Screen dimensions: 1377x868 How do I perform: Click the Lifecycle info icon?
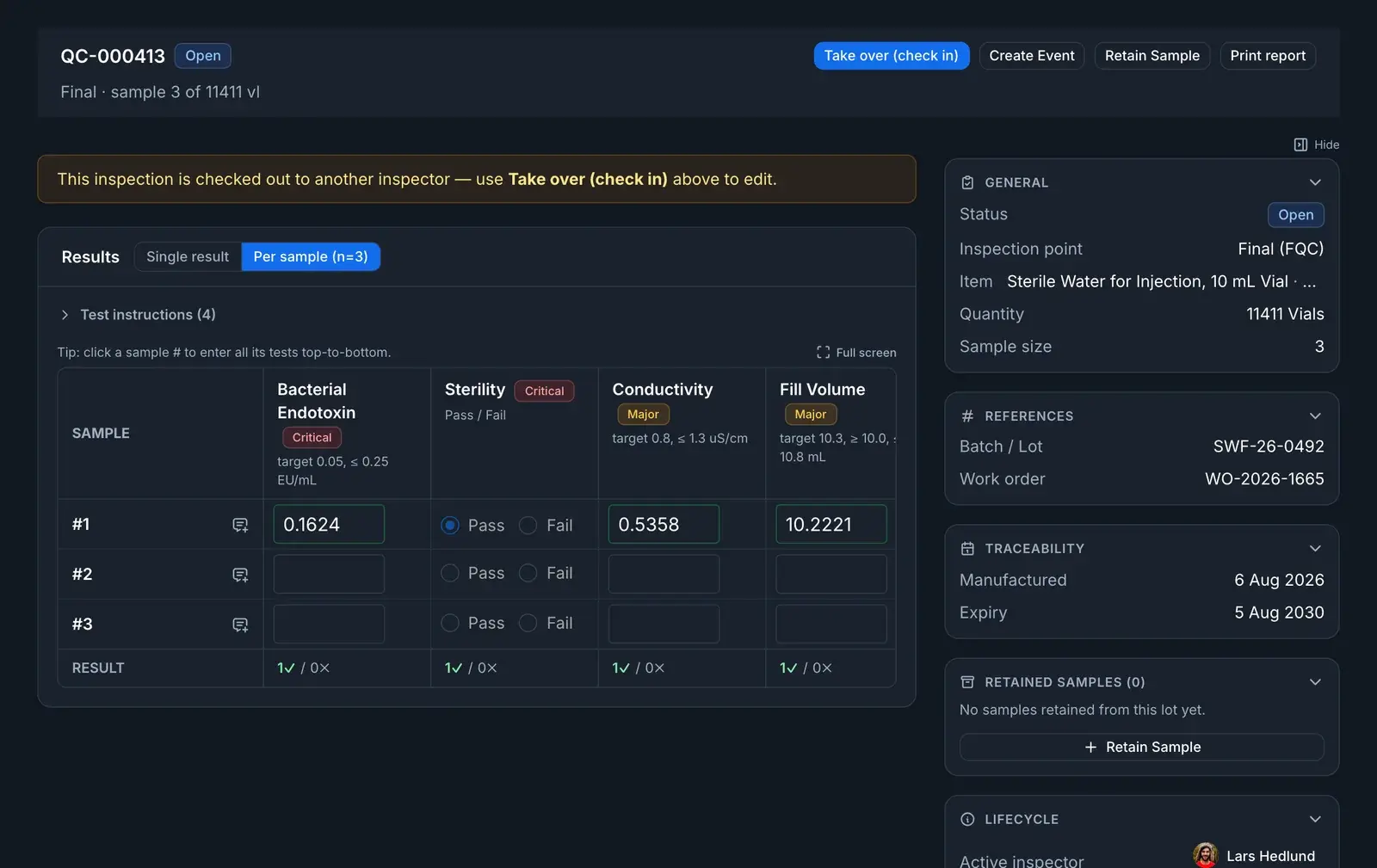(967, 819)
